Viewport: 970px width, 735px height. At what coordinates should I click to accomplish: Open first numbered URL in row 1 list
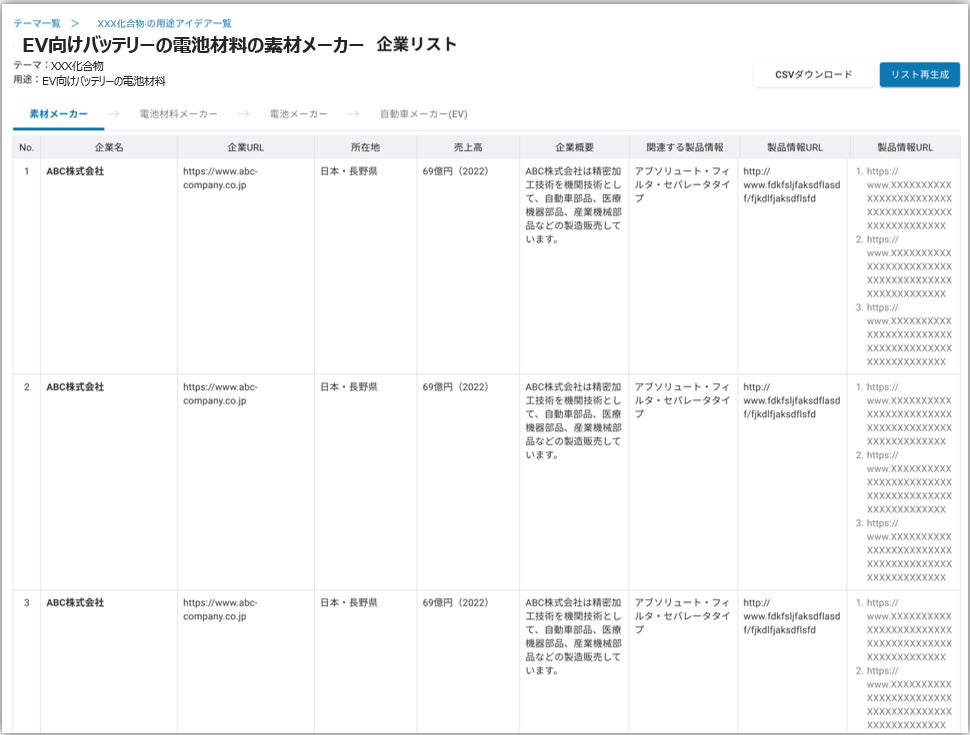coord(909,199)
